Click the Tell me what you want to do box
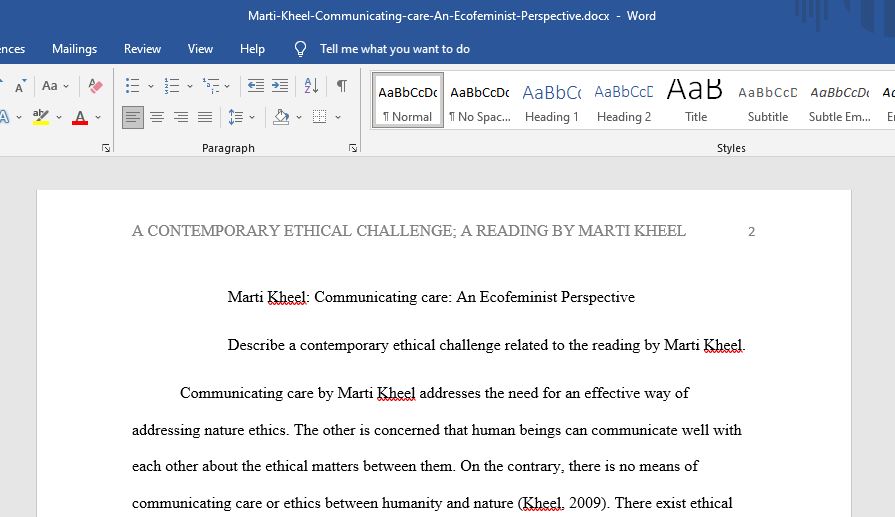This screenshot has width=895, height=517. click(x=394, y=49)
